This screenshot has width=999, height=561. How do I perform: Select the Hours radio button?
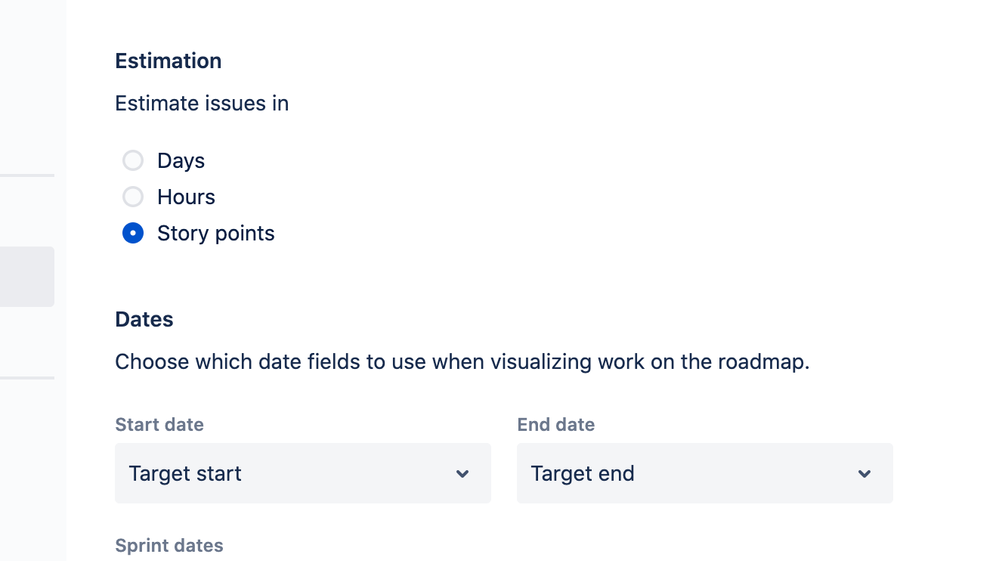(x=133, y=197)
